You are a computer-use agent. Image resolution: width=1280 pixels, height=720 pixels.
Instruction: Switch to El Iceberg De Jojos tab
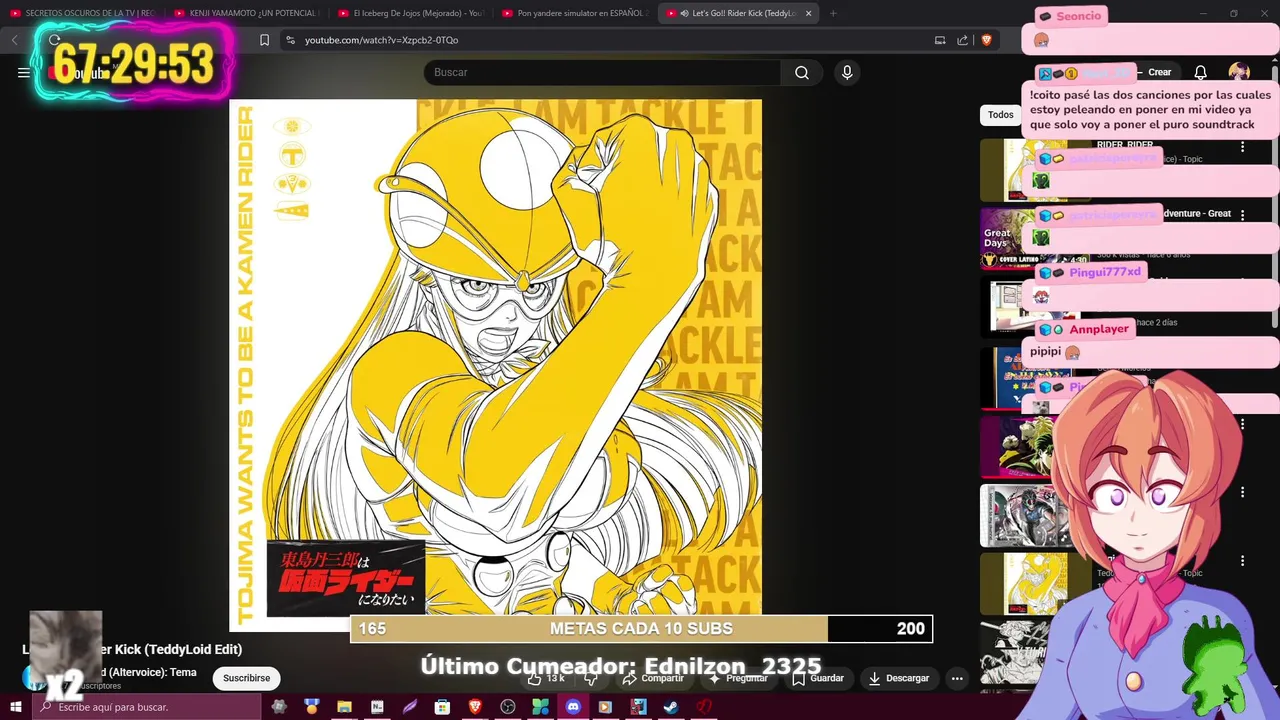point(410,13)
